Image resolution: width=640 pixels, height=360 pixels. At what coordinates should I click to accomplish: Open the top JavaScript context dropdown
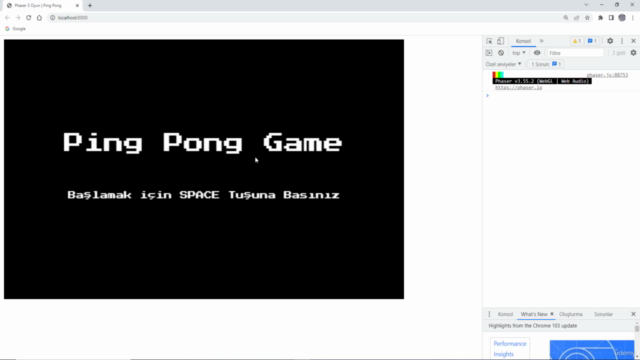[519, 53]
